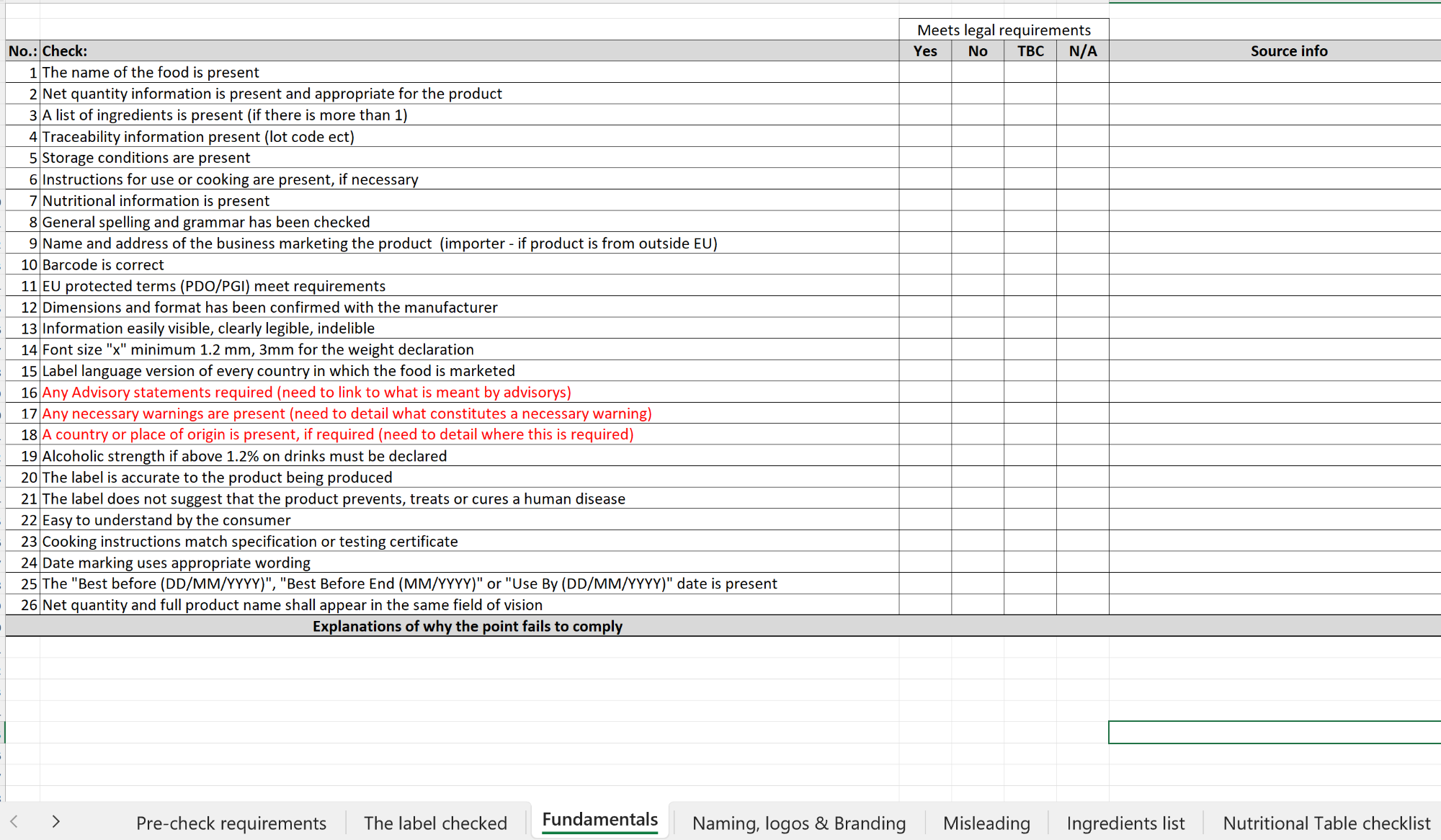Viewport: 1441px width, 840px height.
Task: Click the Meets legal requirements header cell
Action: pyautogui.click(x=1004, y=30)
